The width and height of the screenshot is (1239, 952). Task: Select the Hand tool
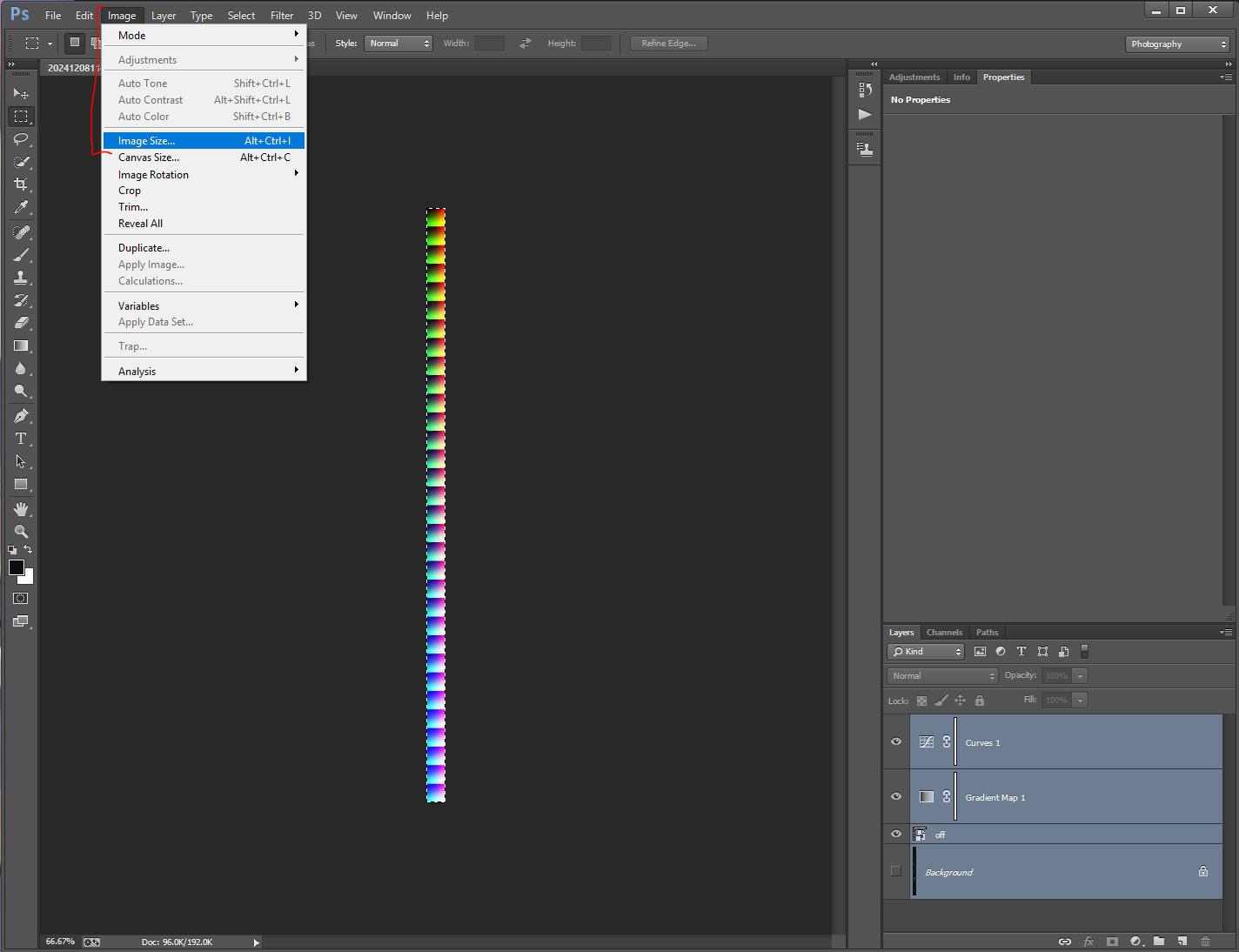pyautogui.click(x=21, y=509)
